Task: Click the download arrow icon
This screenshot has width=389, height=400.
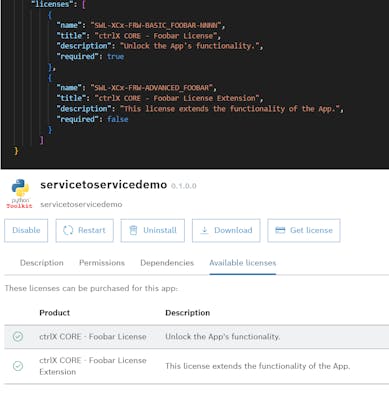Action: [204, 230]
